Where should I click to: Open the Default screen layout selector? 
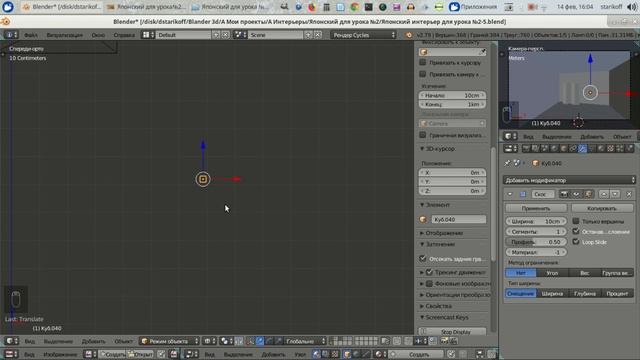tap(183, 35)
